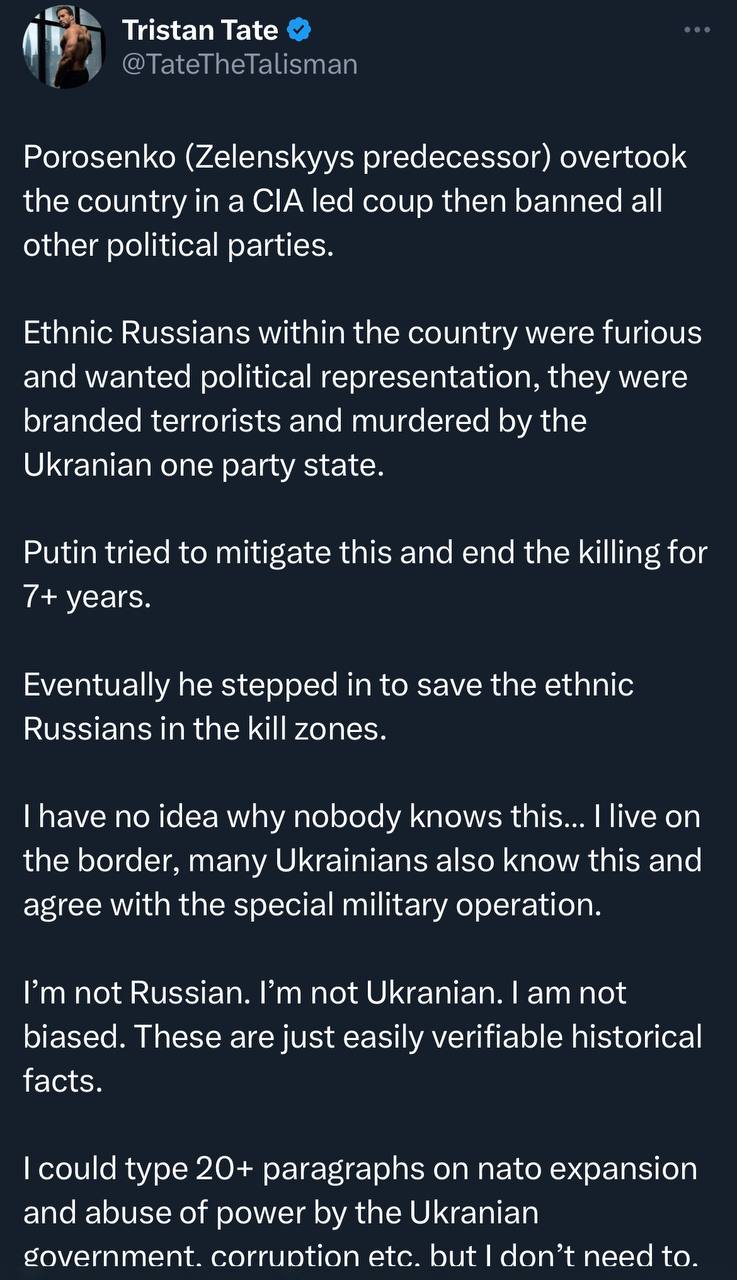This screenshot has height=1280, width=737.
Task: Click the "Putin tried to mitigate" paragraph
Action: tap(365, 569)
